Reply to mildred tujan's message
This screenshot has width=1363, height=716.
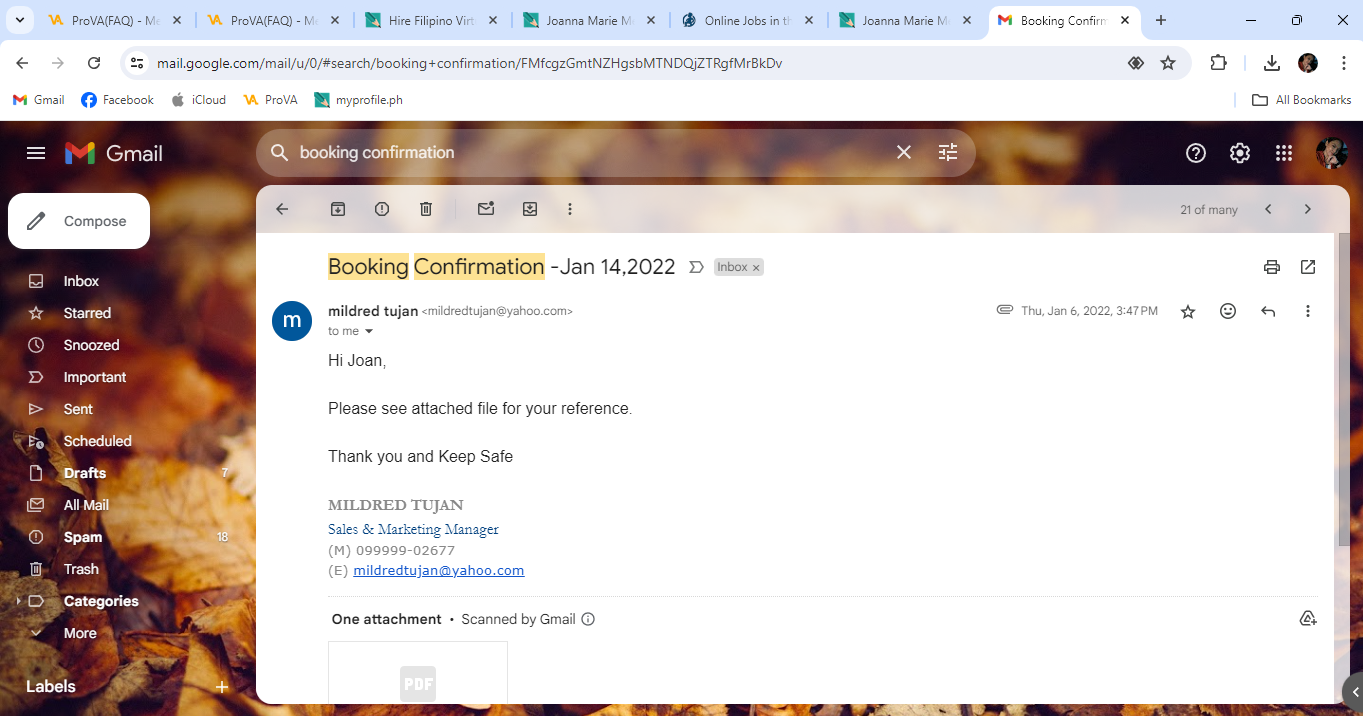pyautogui.click(x=1268, y=311)
